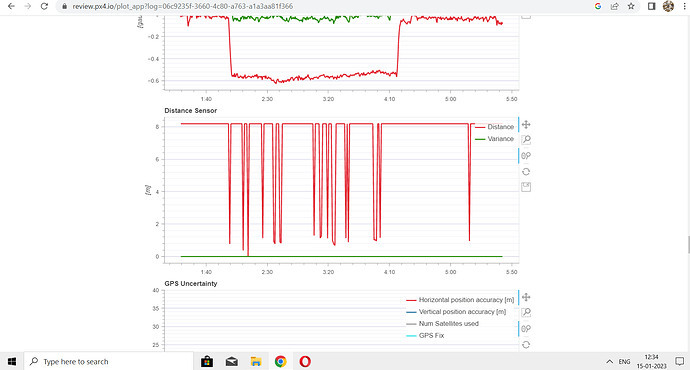Click the Google icon in address bar
The height and width of the screenshot is (370, 690).
pyautogui.click(x=598, y=6)
